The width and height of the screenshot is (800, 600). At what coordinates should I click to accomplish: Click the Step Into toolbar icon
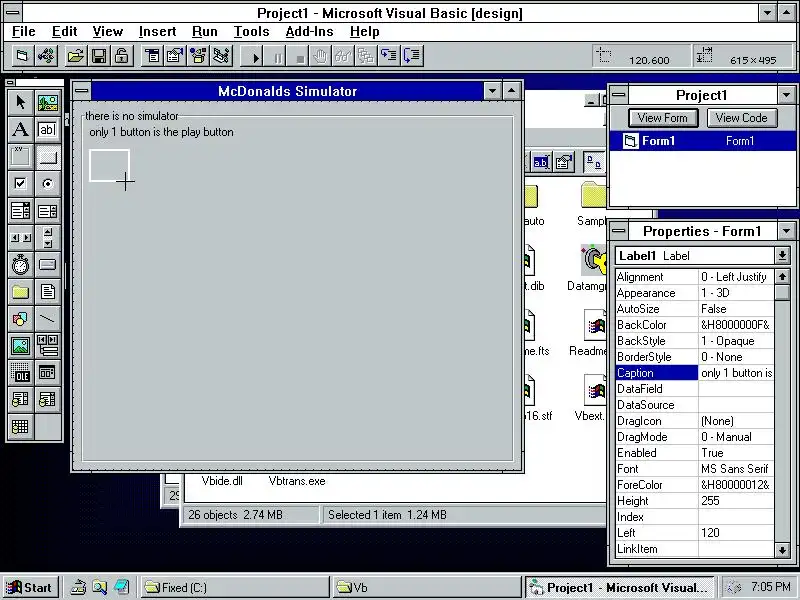tap(389, 56)
